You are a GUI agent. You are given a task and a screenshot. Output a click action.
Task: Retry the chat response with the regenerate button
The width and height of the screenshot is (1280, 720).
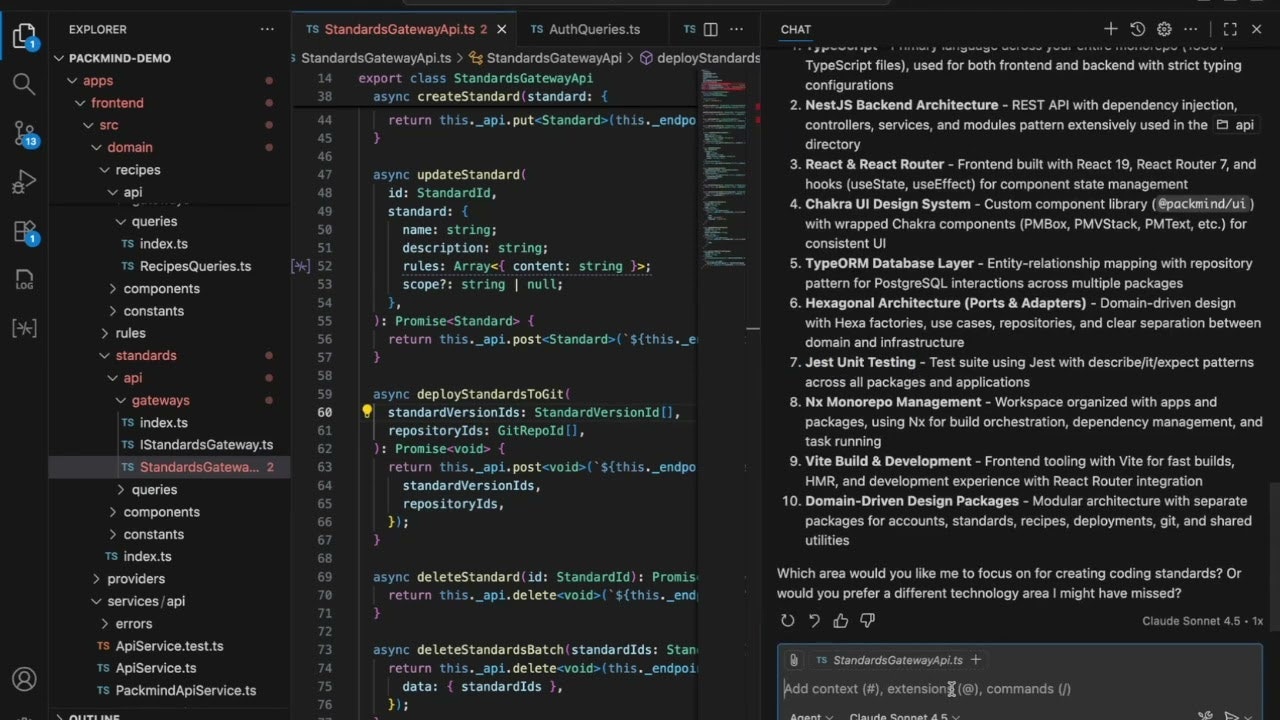point(787,620)
